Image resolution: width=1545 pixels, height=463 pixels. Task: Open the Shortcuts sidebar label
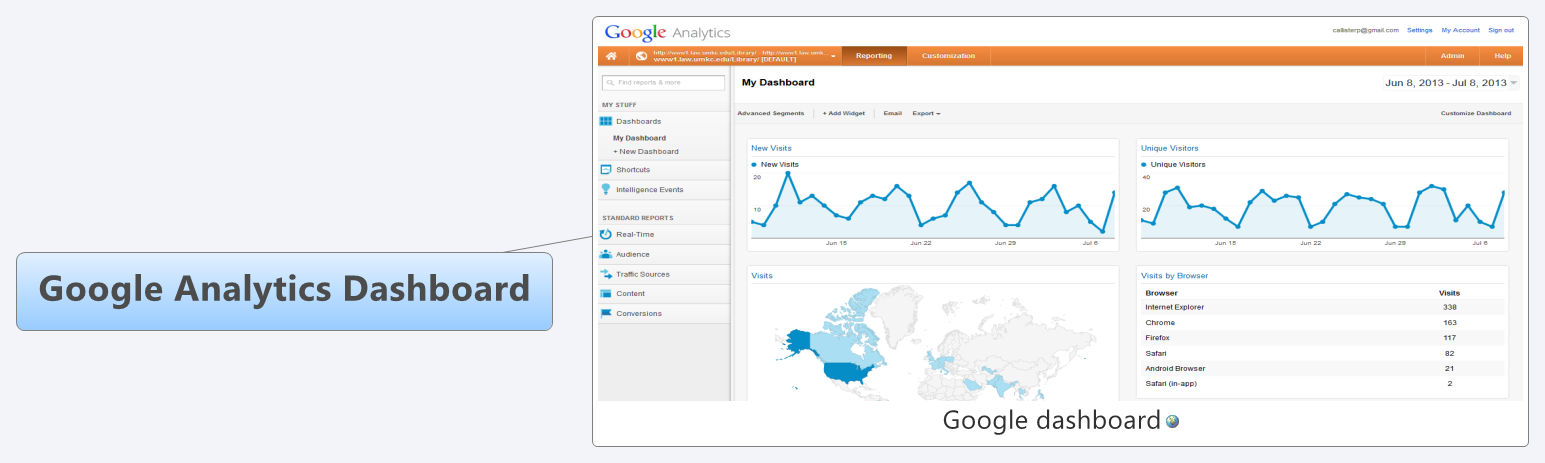pyautogui.click(x=633, y=170)
